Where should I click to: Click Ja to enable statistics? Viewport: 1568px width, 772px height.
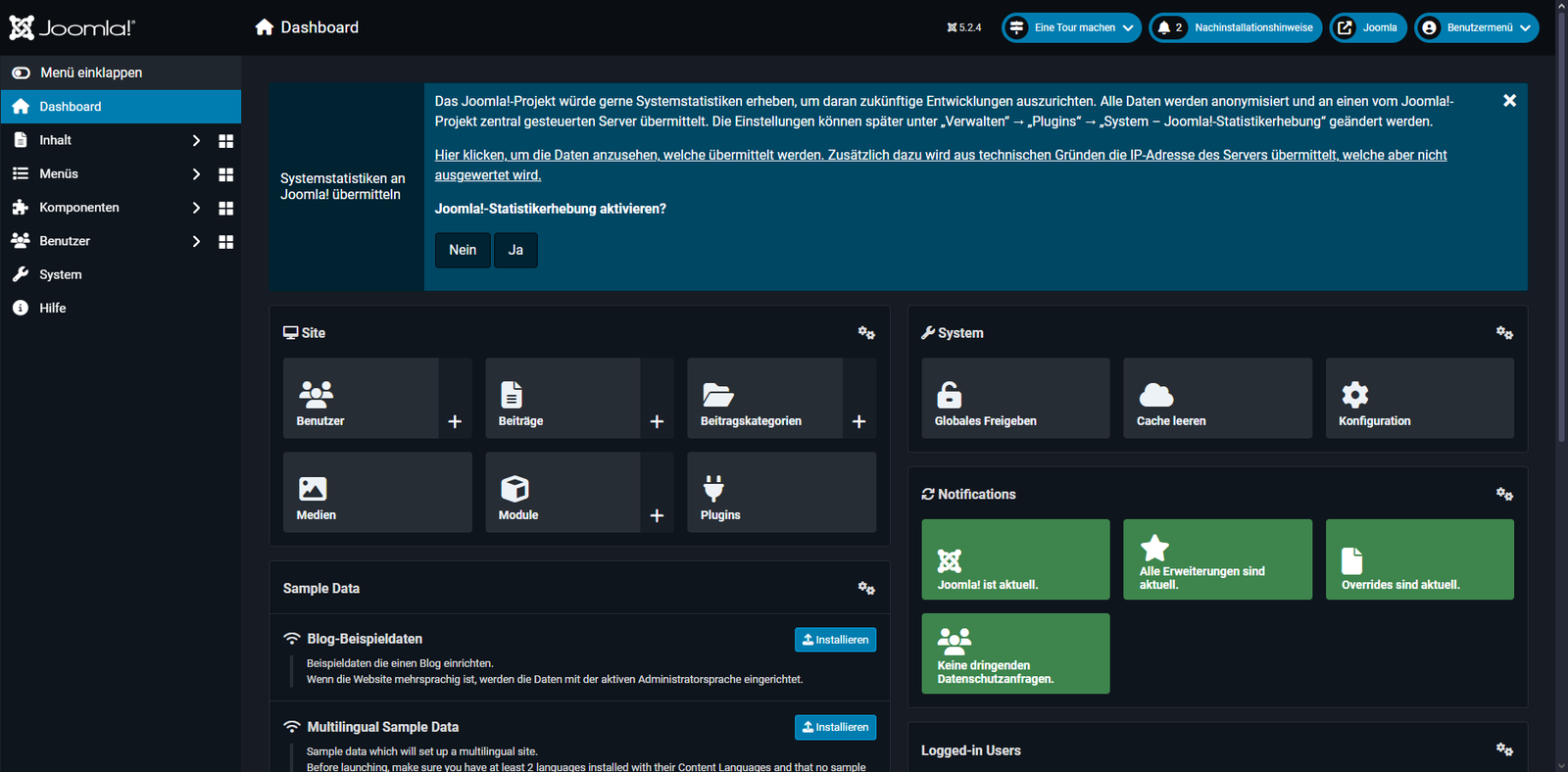pos(515,250)
